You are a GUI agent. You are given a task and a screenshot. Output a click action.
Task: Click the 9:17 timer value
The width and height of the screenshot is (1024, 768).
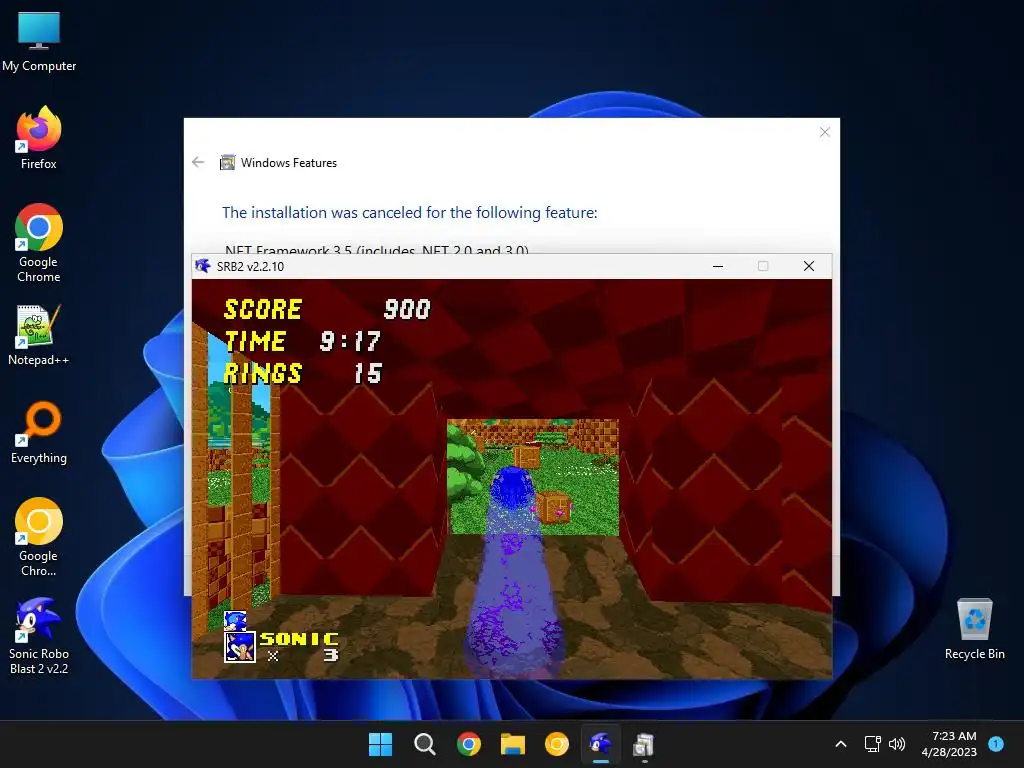pyautogui.click(x=350, y=341)
